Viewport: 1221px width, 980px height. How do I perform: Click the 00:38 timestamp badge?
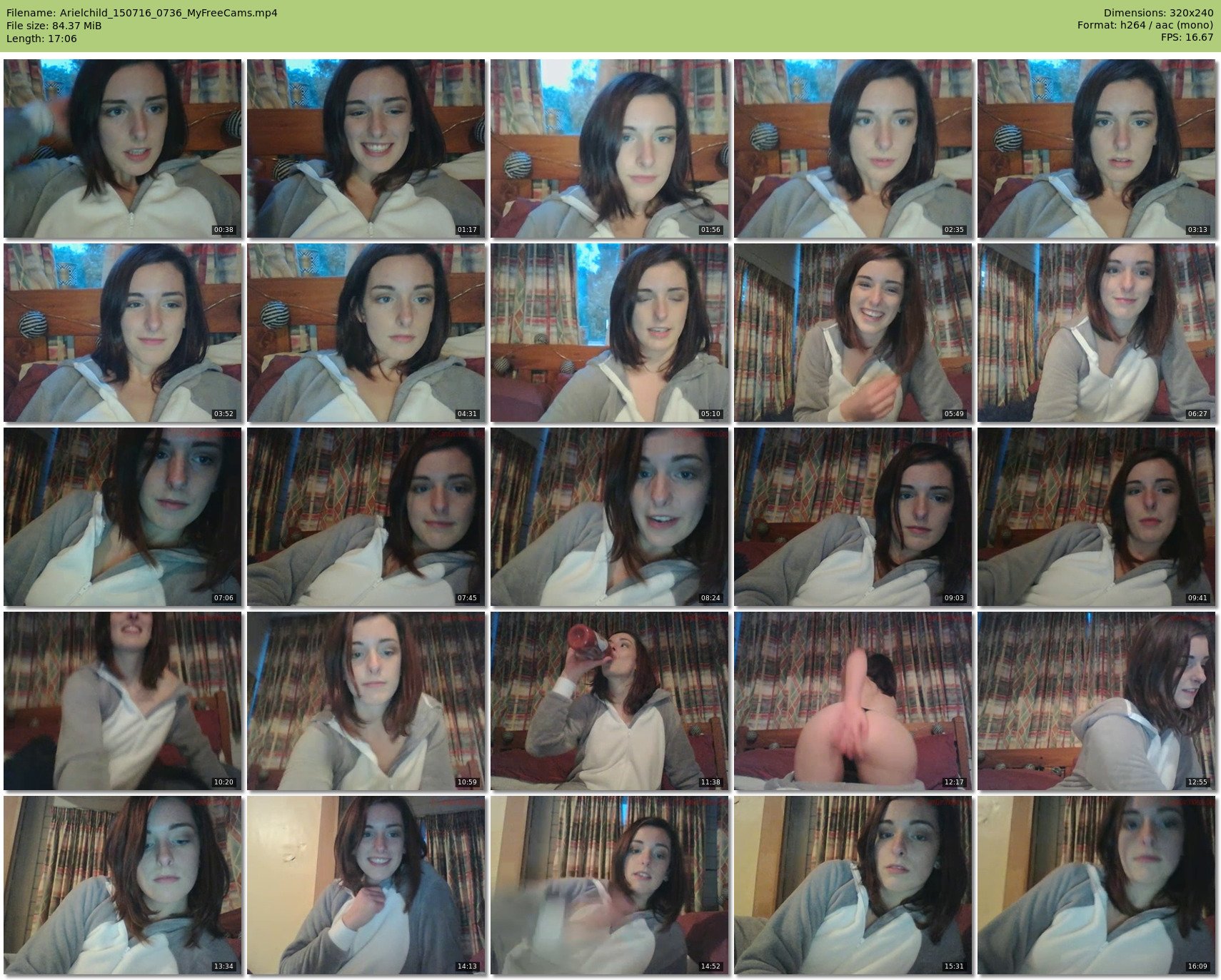pyautogui.click(x=223, y=230)
